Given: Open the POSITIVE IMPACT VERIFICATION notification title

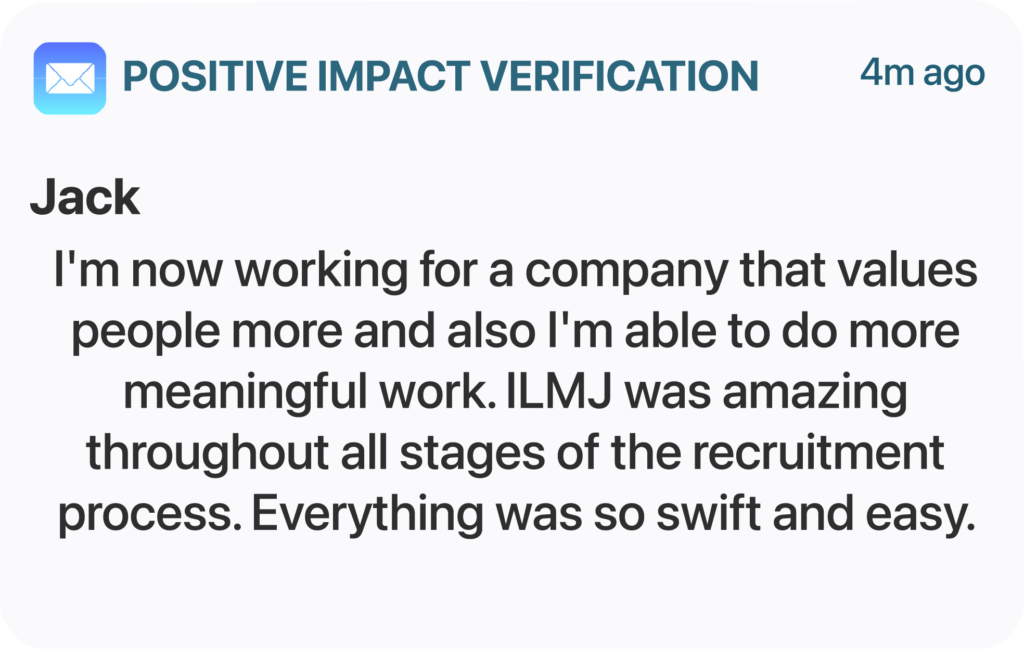Looking at the screenshot, I should pyautogui.click(x=441, y=76).
